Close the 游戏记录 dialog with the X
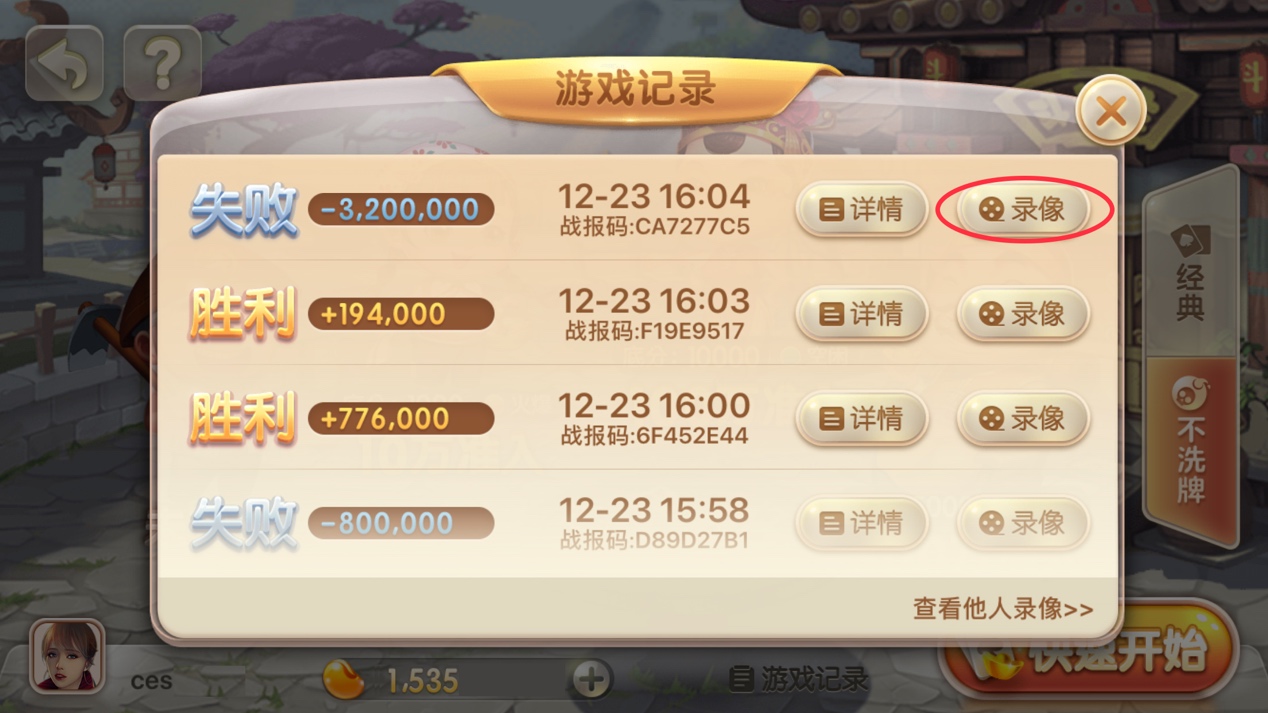 pos(1110,111)
